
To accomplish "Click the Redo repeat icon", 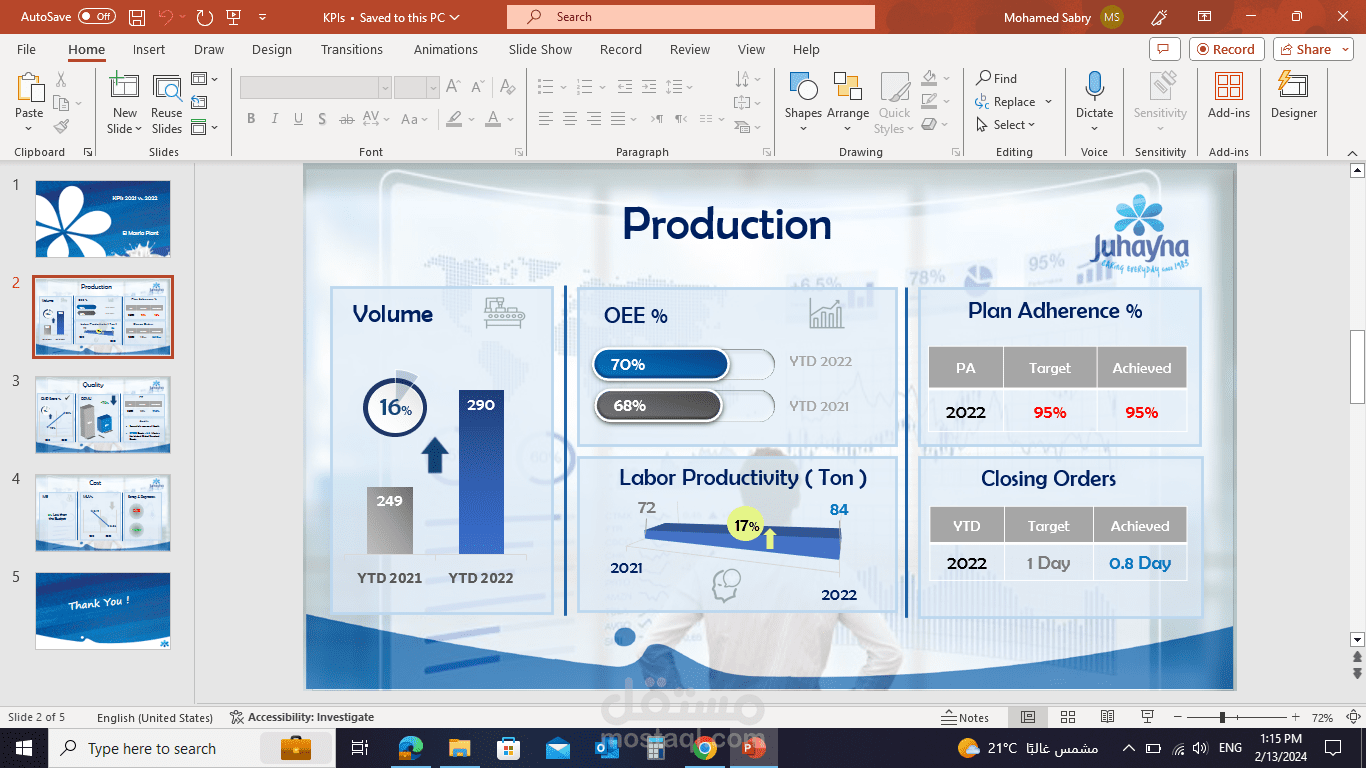I will tap(204, 17).
